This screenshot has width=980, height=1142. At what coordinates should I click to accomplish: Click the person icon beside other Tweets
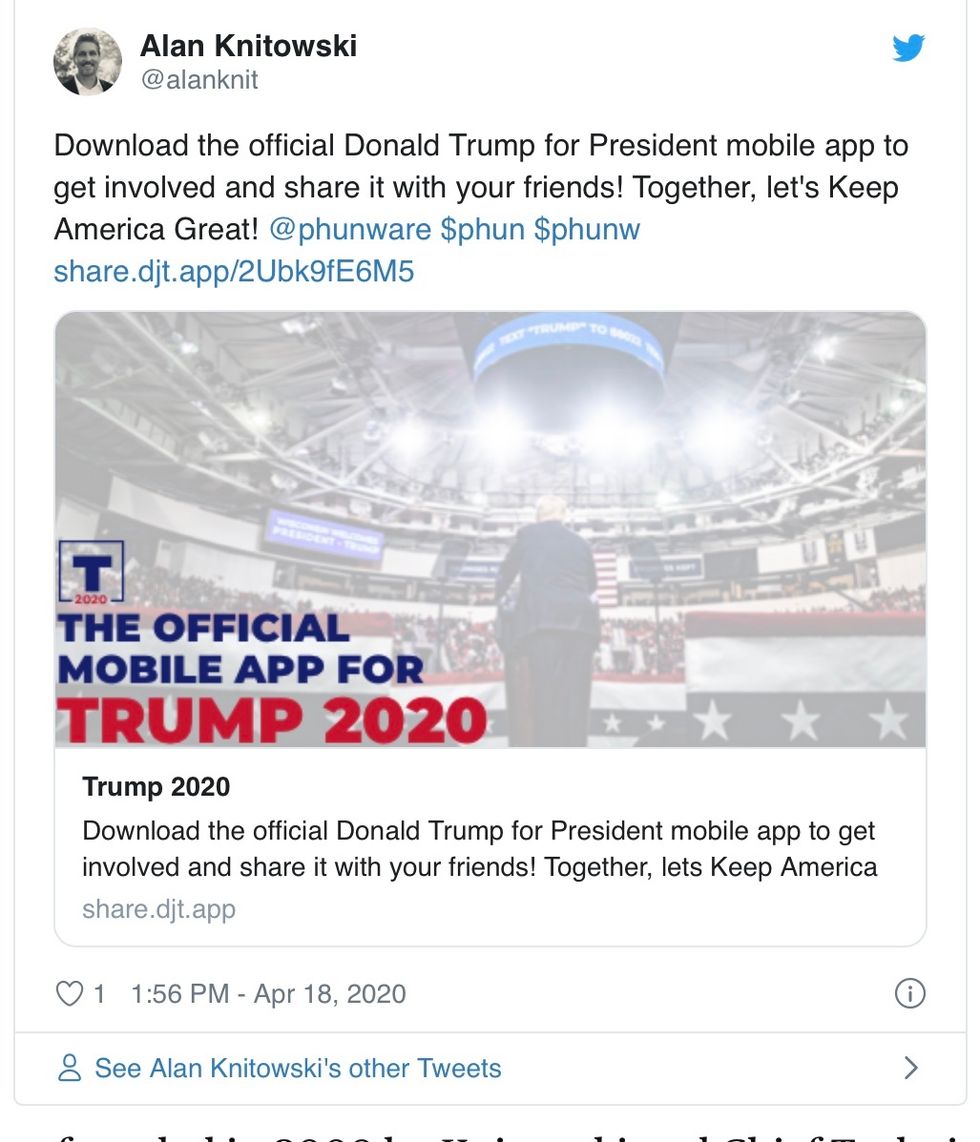coord(70,1068)
